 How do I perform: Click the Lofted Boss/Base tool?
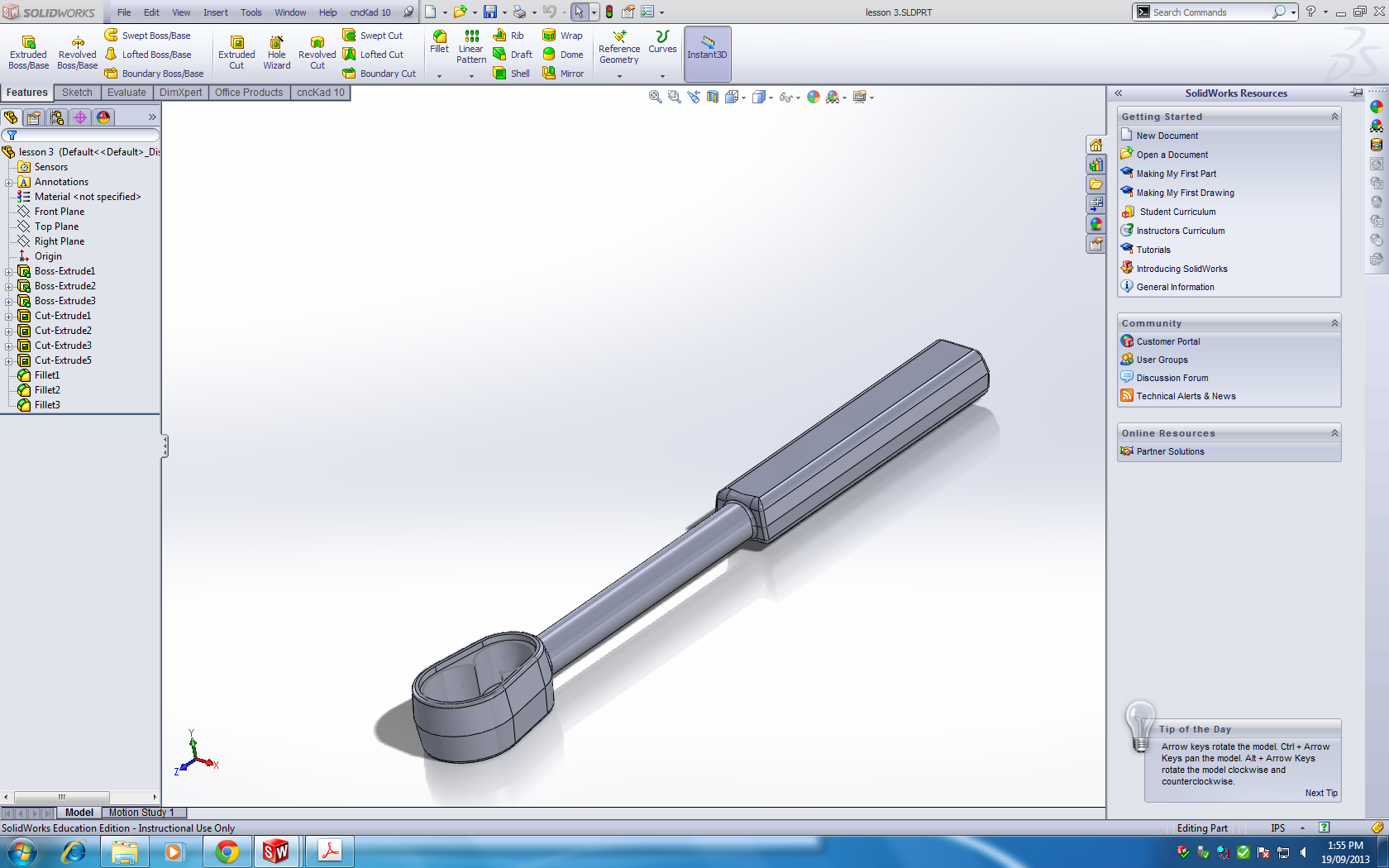pyautogui.click(x=147, y=54)
